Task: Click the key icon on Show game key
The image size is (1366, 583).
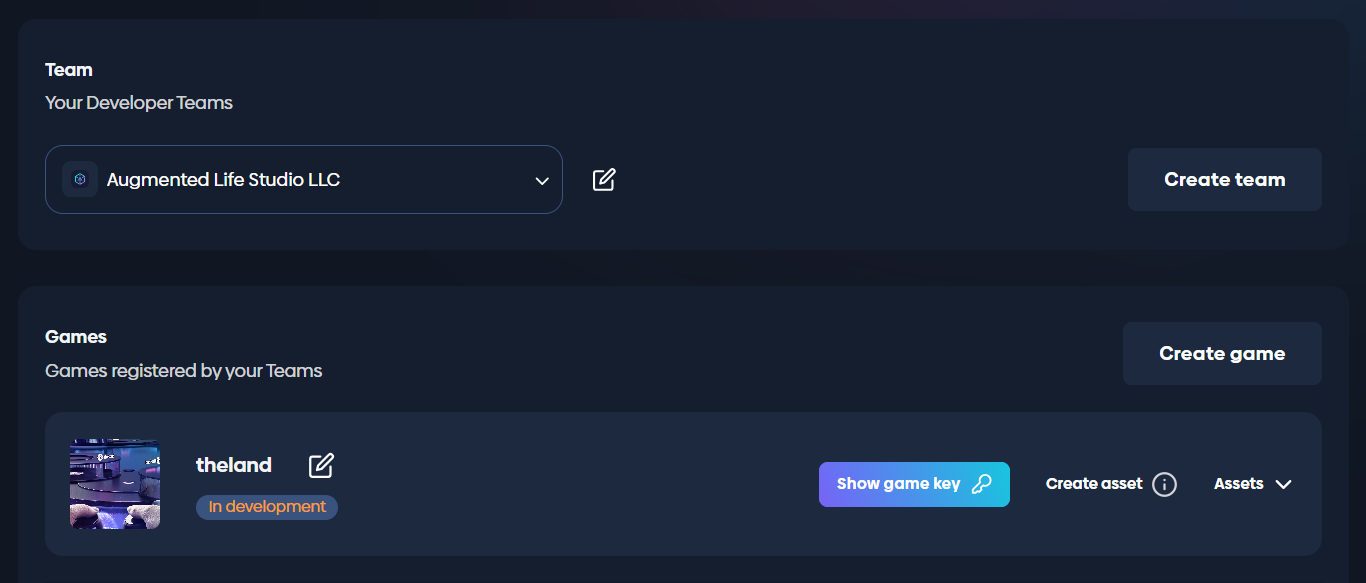Action: 982,484
